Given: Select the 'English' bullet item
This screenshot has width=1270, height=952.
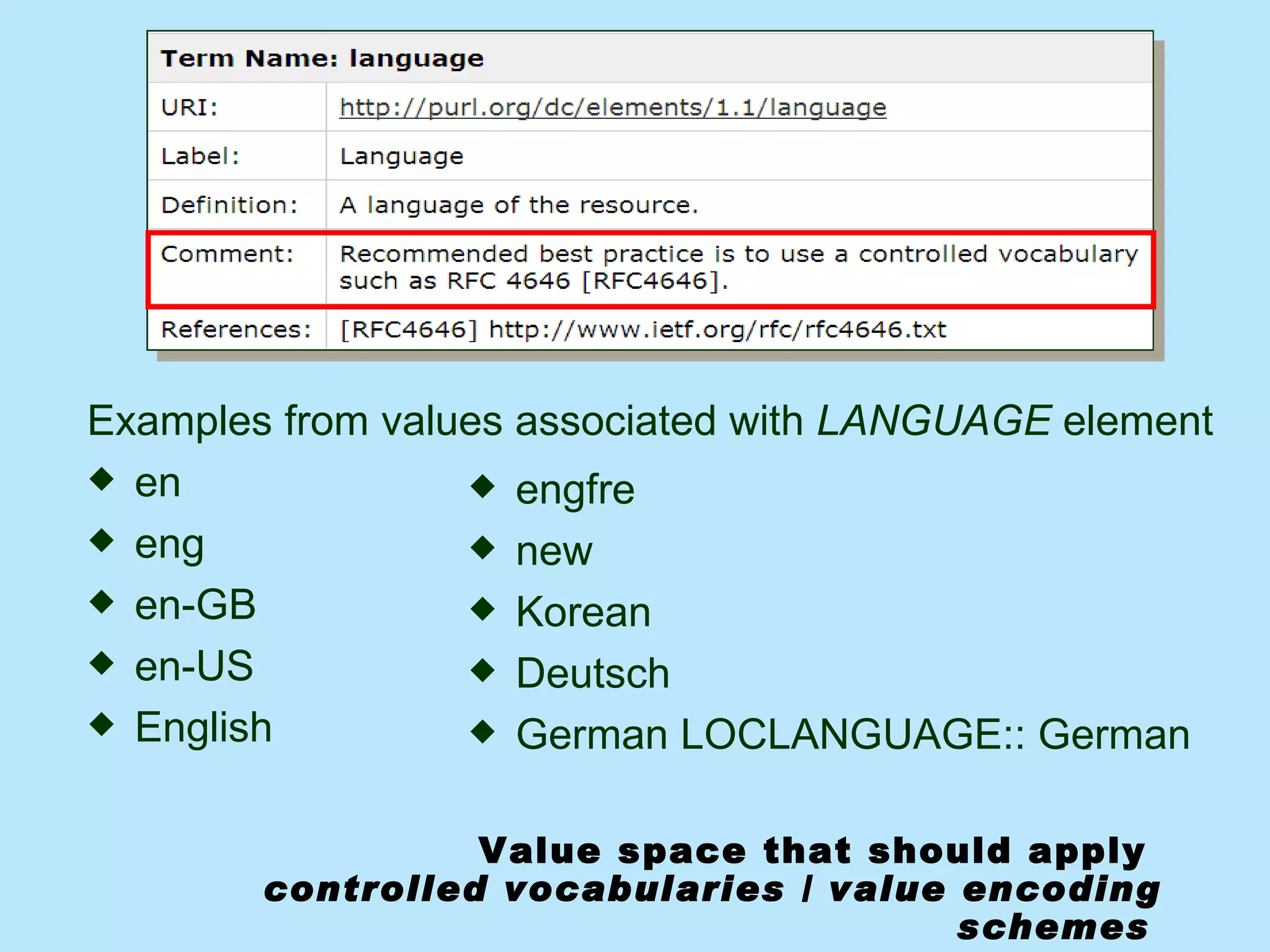Looking at the screenshot, I should tap(203, 728).
